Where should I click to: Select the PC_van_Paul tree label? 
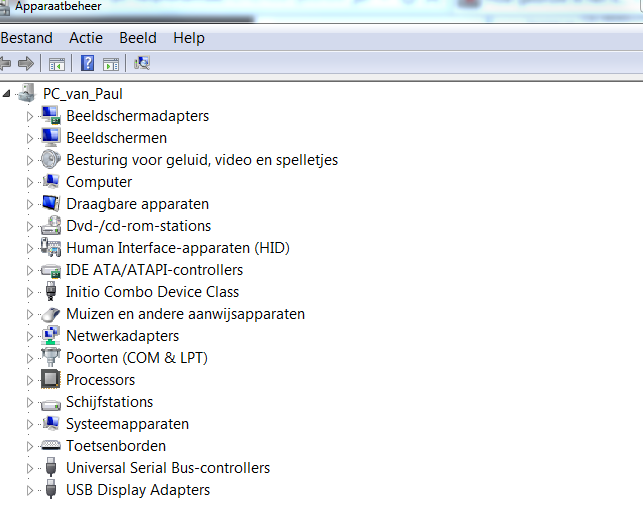(82, 94)
